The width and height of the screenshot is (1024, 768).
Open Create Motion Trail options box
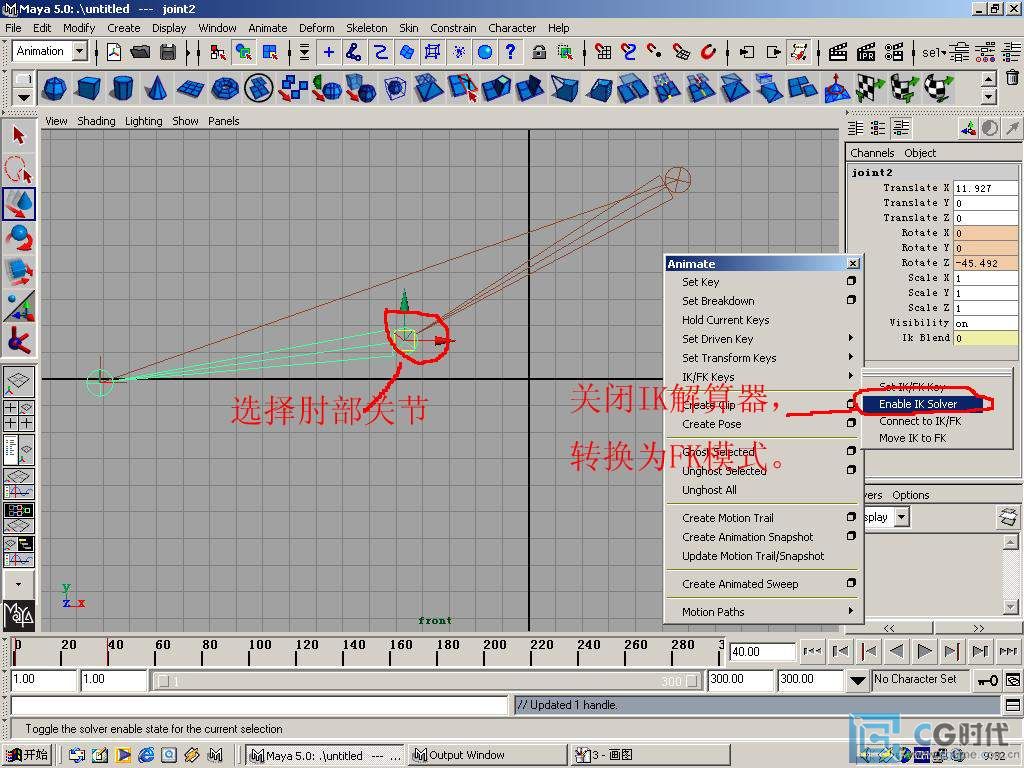[x=851, y=517]
